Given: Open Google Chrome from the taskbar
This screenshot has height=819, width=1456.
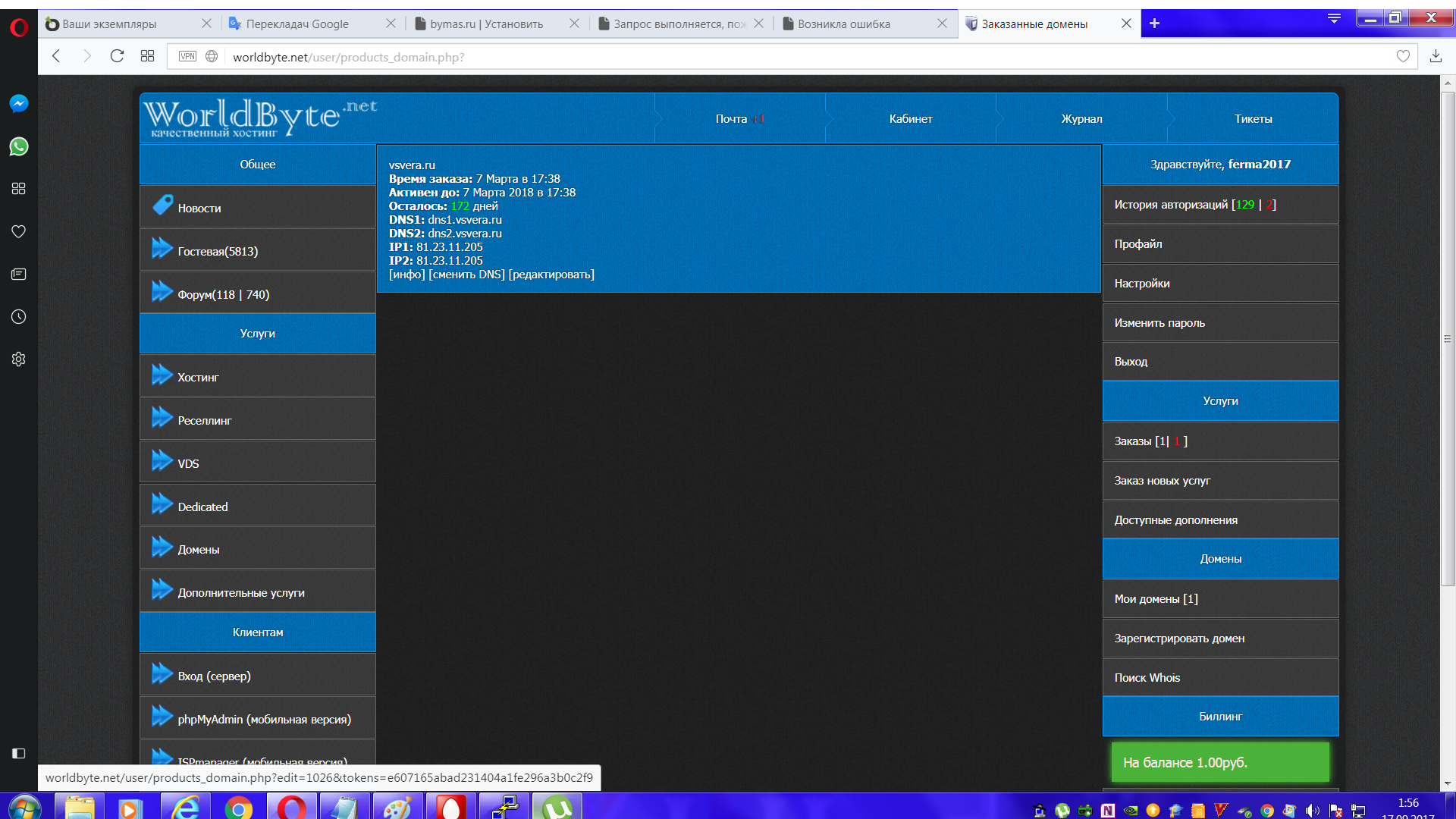Looking at the screenshot, I should point(238,808).
